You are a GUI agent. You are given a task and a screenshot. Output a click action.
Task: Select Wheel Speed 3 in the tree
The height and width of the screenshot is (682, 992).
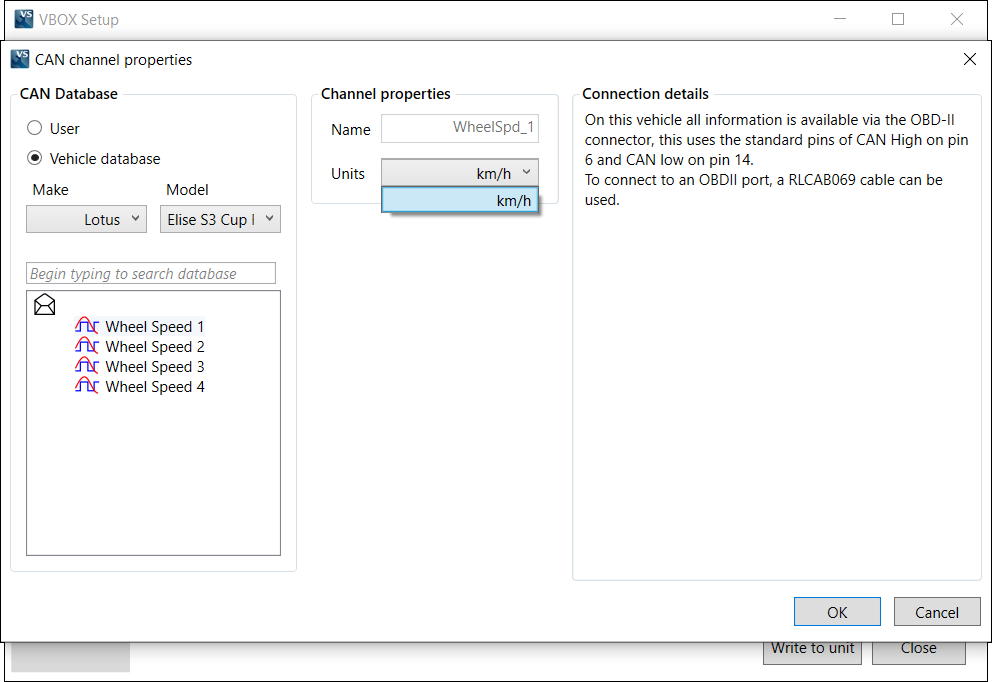pyautogui.click(x=154, y=367)
